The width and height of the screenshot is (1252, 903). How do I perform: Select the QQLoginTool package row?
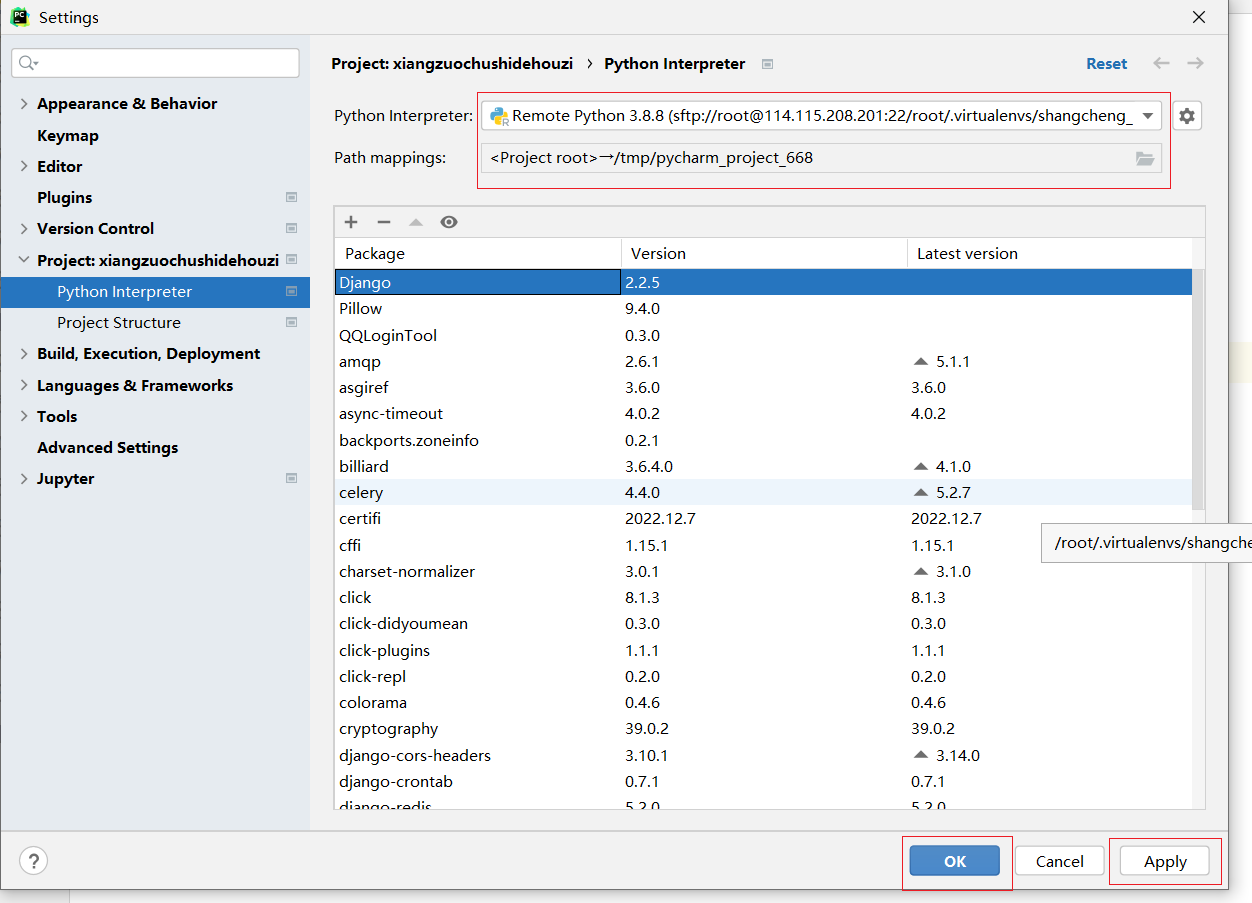pyautogui.click(x=763, y=335)
